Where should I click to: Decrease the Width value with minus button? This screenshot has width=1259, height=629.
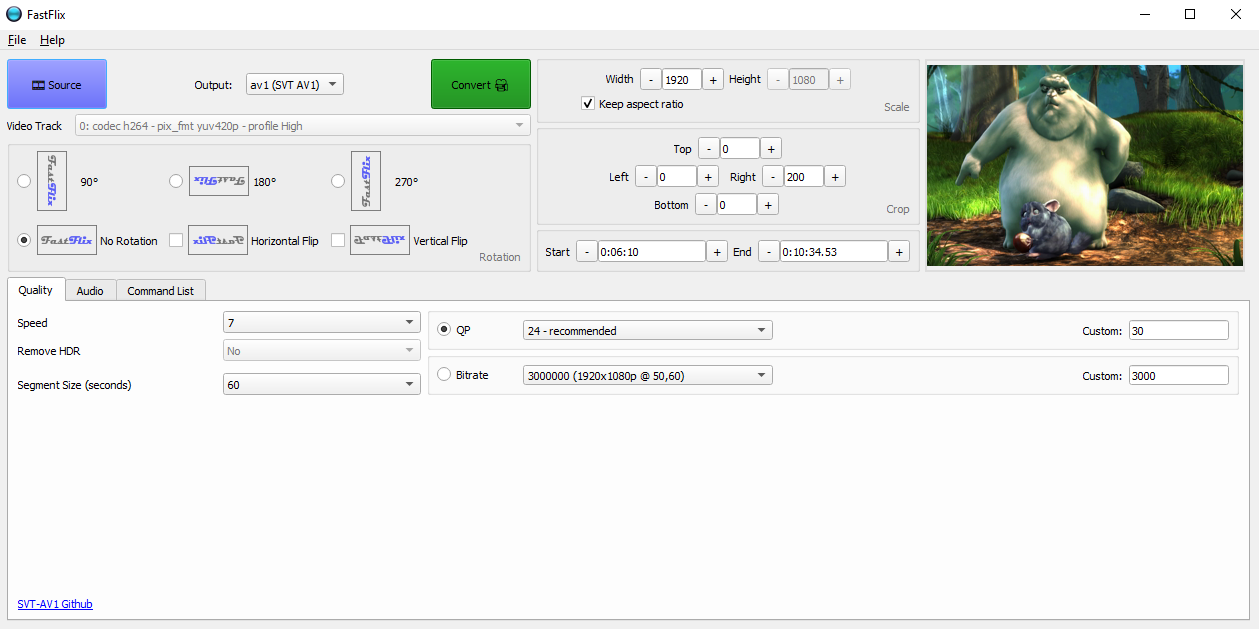click(x=650, y=80)
